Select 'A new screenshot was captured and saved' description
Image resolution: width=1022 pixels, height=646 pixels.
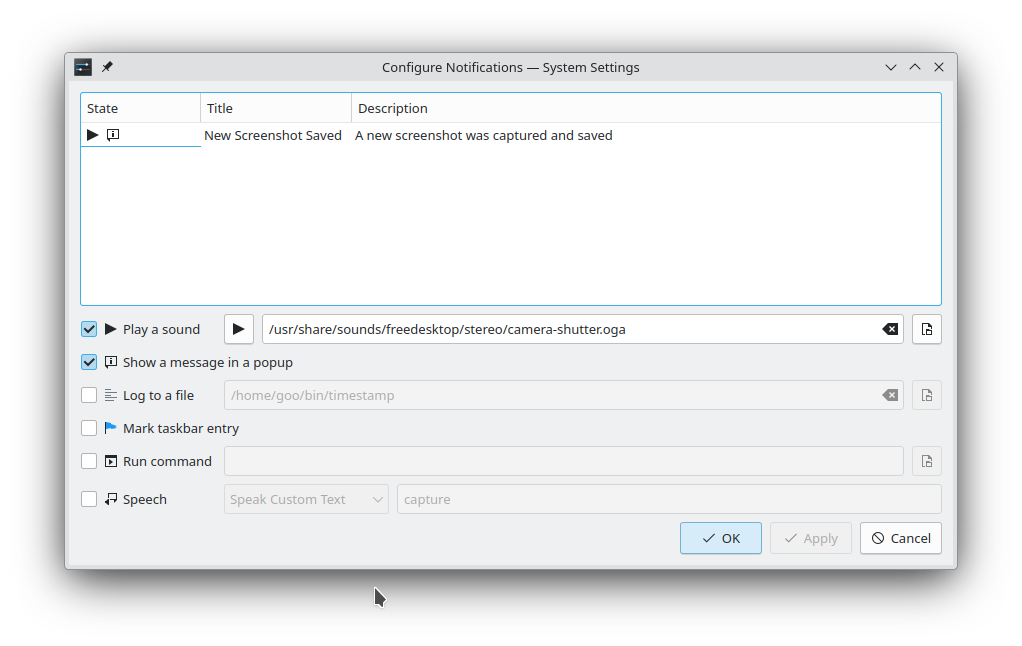point(484,136)
